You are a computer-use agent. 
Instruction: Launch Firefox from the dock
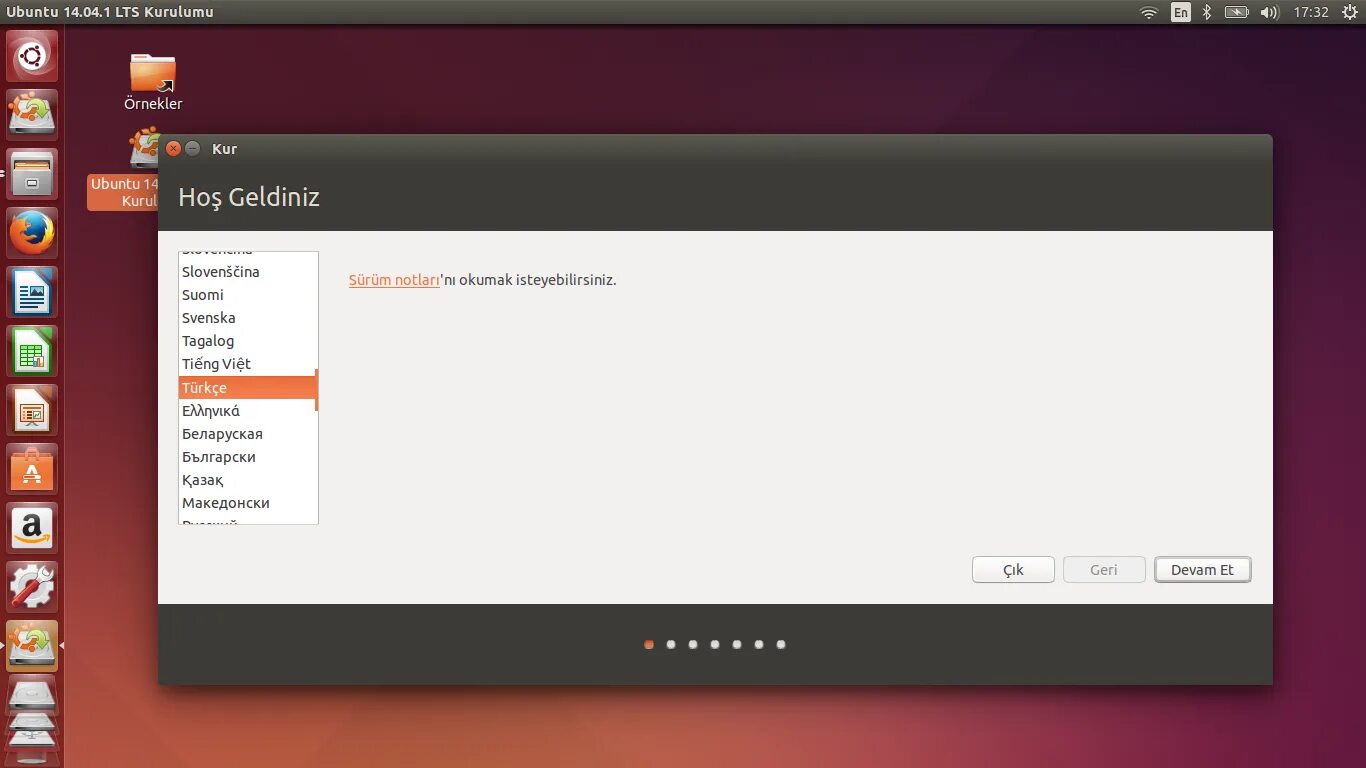(x=32, y=233)
